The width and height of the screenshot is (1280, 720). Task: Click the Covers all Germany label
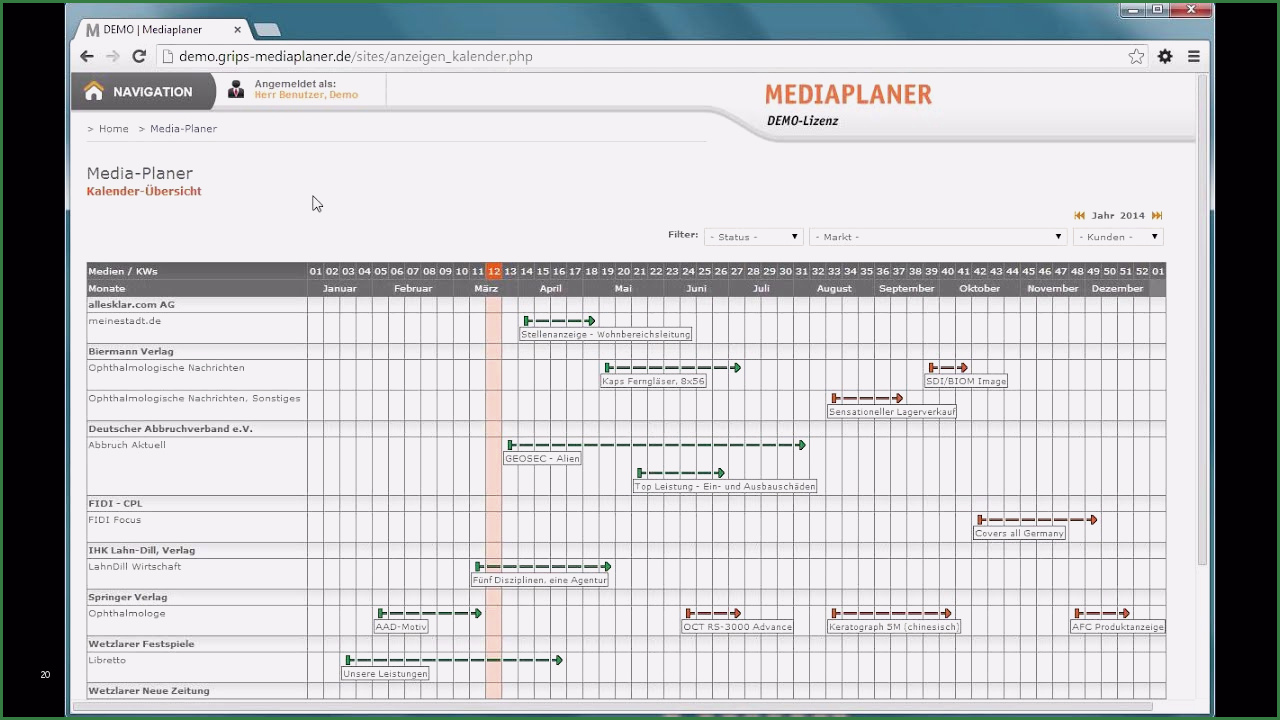[x=1019, y=534]
